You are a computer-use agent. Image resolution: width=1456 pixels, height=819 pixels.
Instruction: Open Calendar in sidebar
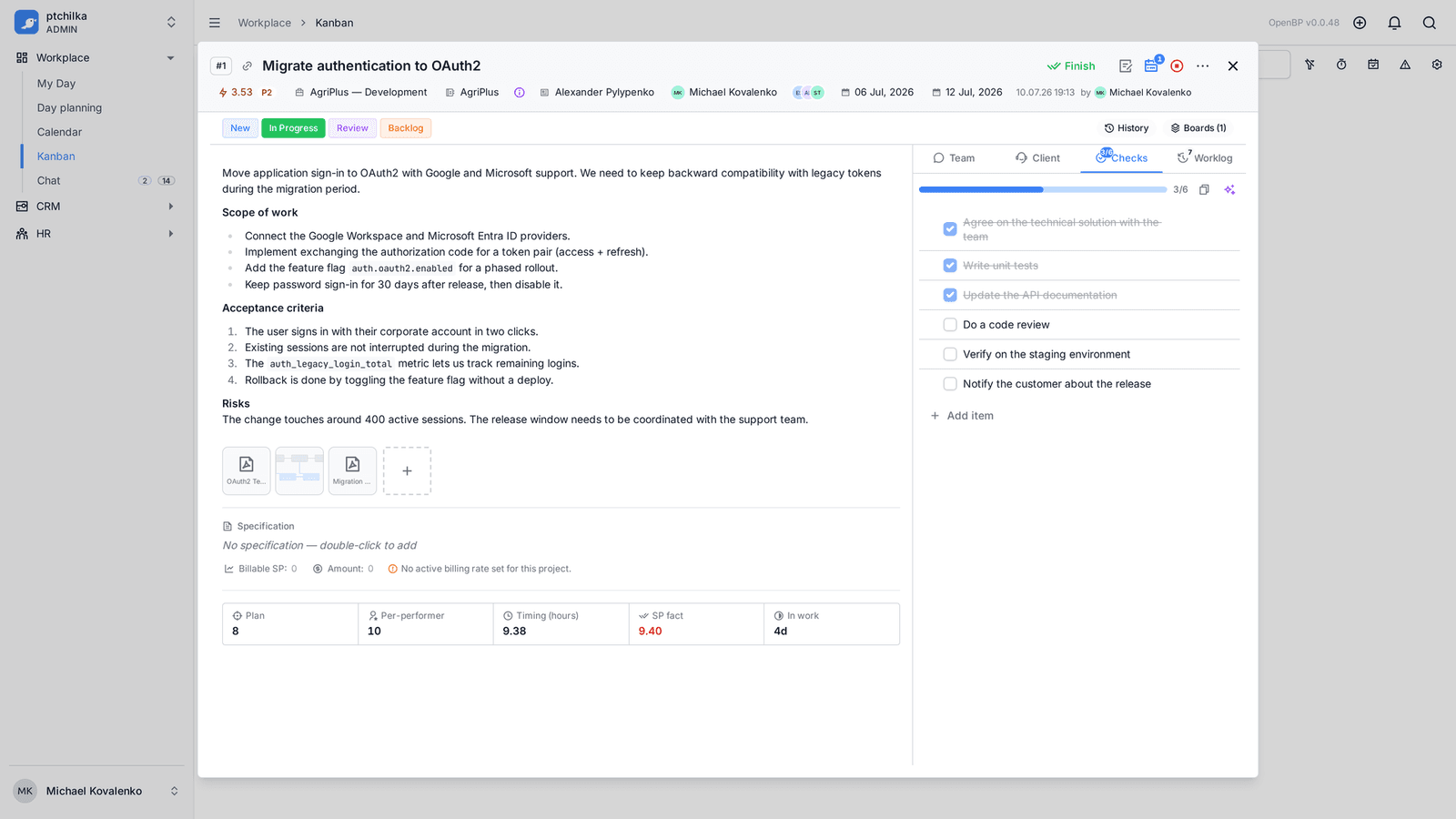tap(59, 132)
